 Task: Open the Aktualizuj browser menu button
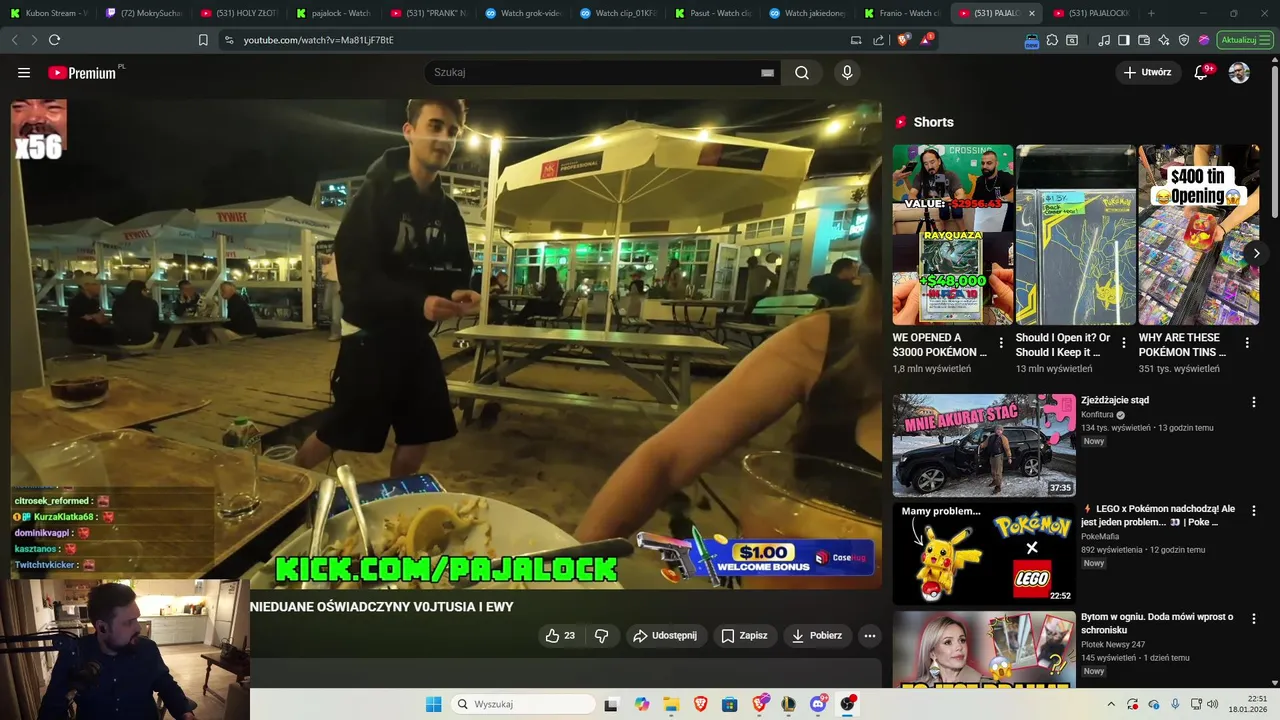pos(1245,40)
